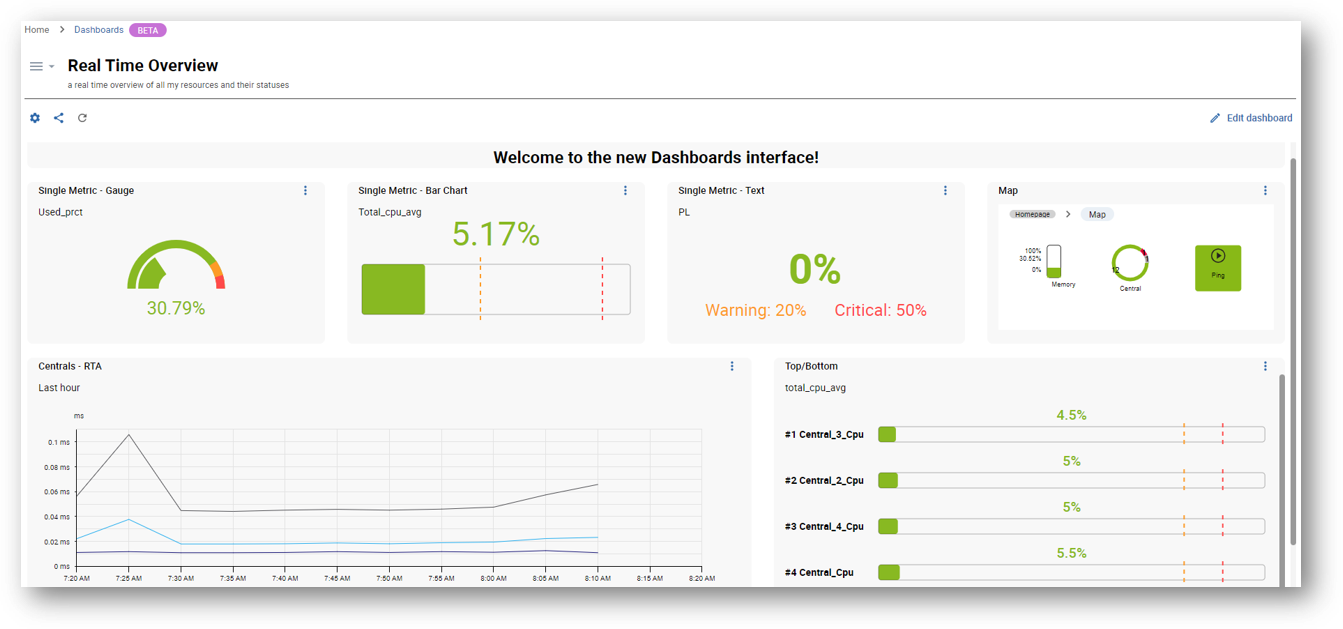1343x629 pixels.
Task: Go to Home breadcrumb link
Action: [x=37, y=30]
